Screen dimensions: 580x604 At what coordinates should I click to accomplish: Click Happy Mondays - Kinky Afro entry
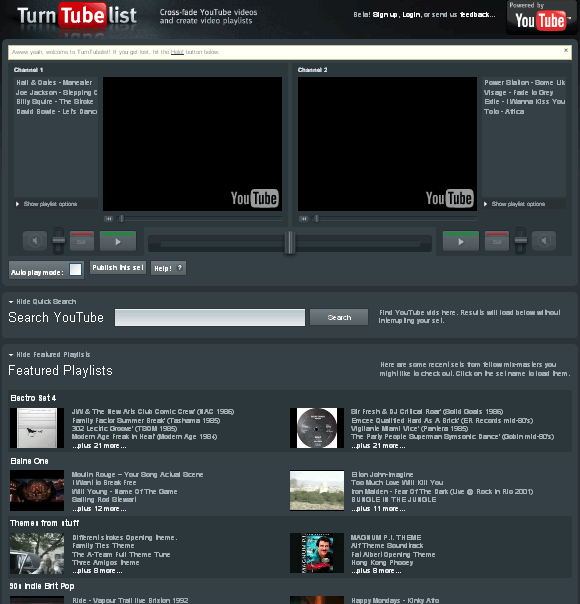[x=395, y=600]
